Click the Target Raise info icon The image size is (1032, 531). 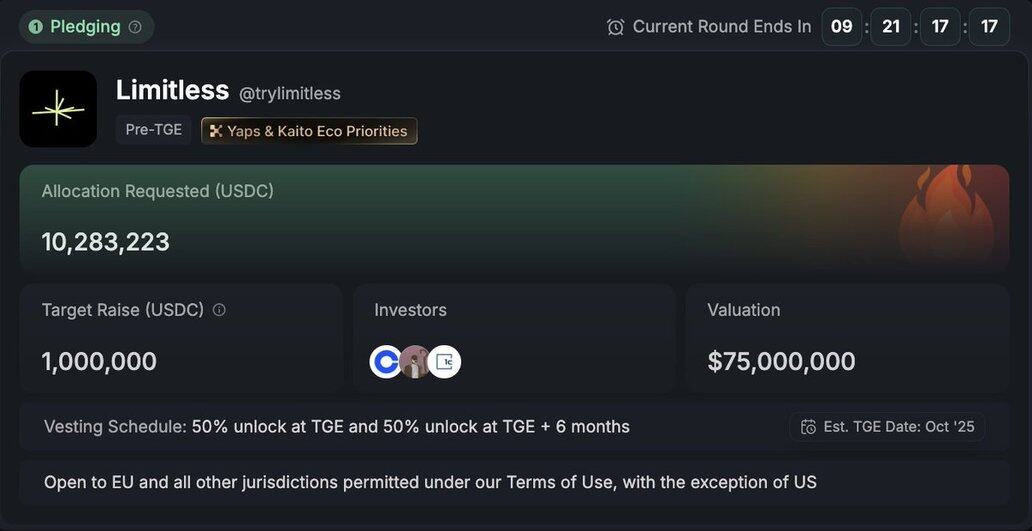click(x=219, y=310)
